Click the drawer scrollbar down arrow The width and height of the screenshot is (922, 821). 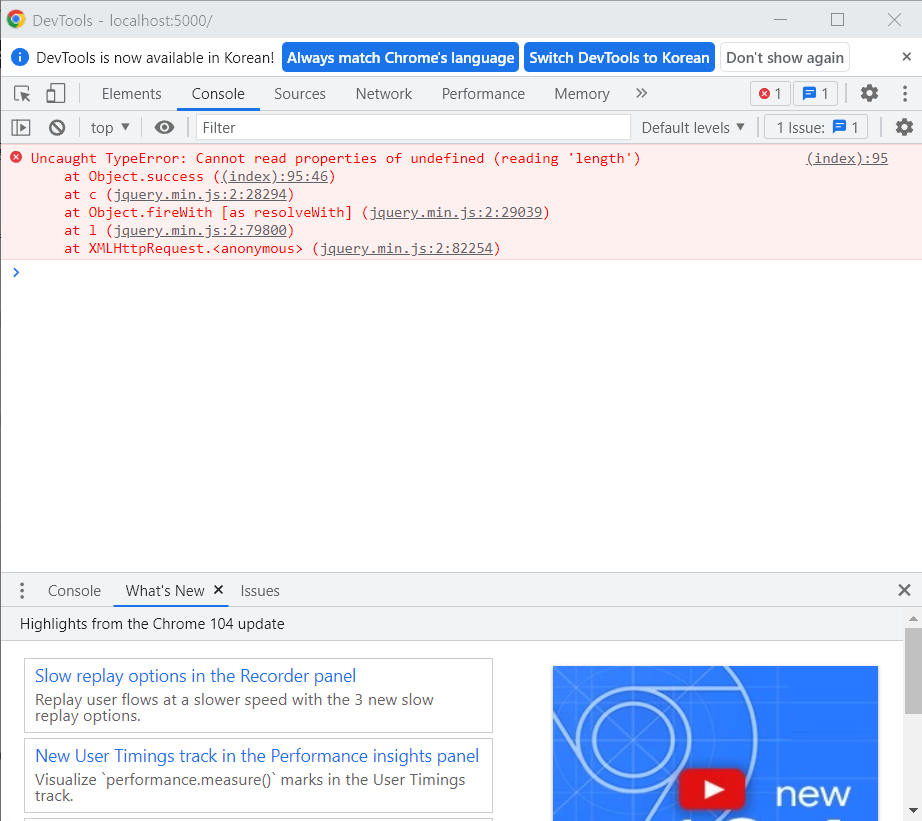(913, 810)
